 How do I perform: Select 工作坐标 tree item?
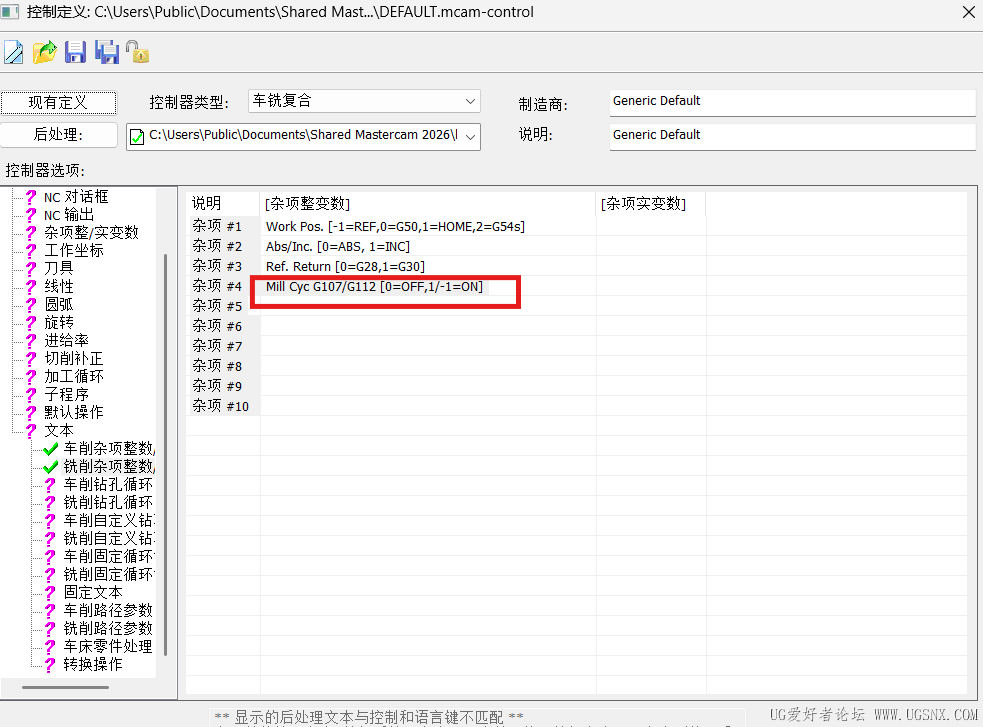click(73, 251)
